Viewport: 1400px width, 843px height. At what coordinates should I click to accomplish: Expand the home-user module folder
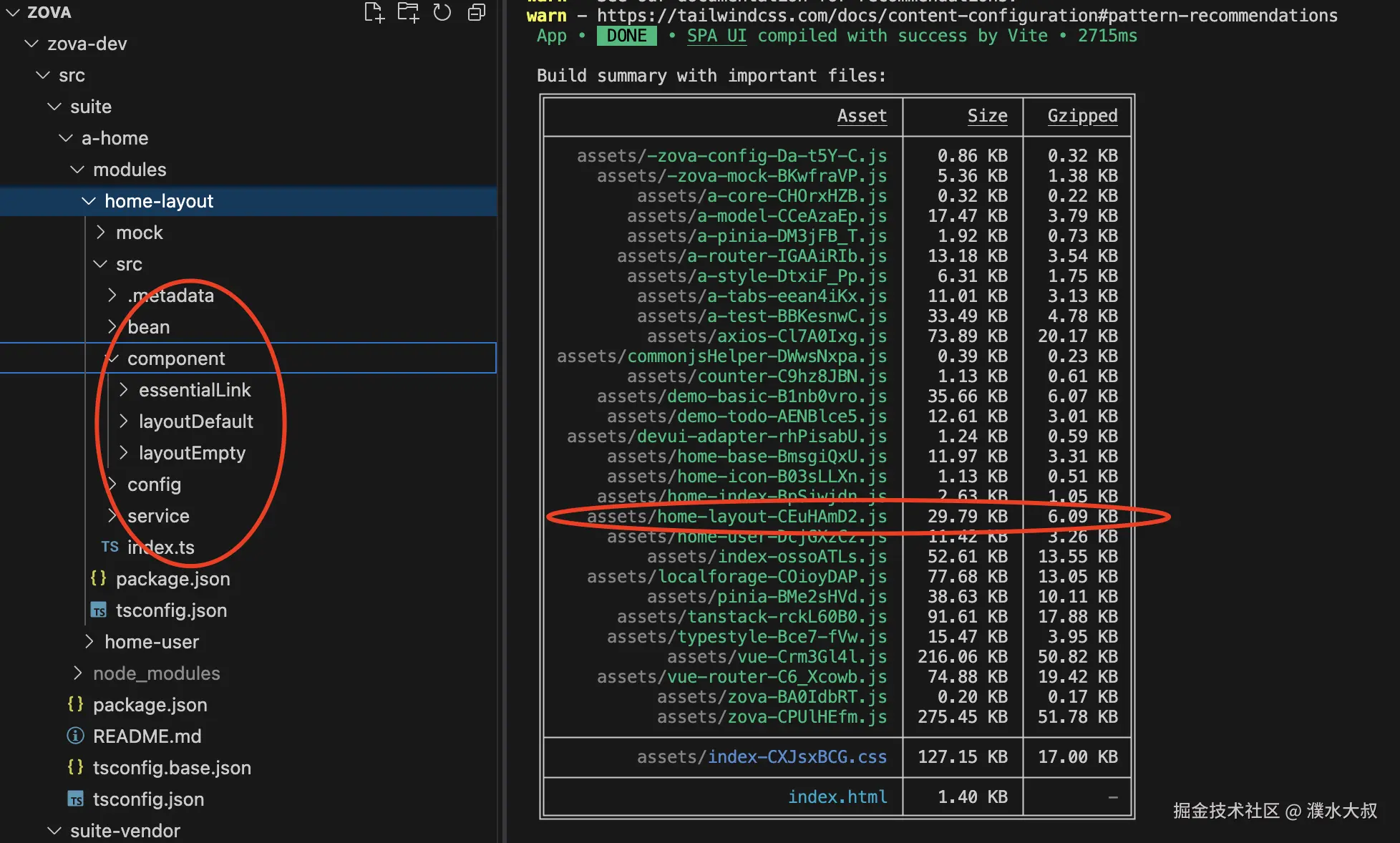151,642
